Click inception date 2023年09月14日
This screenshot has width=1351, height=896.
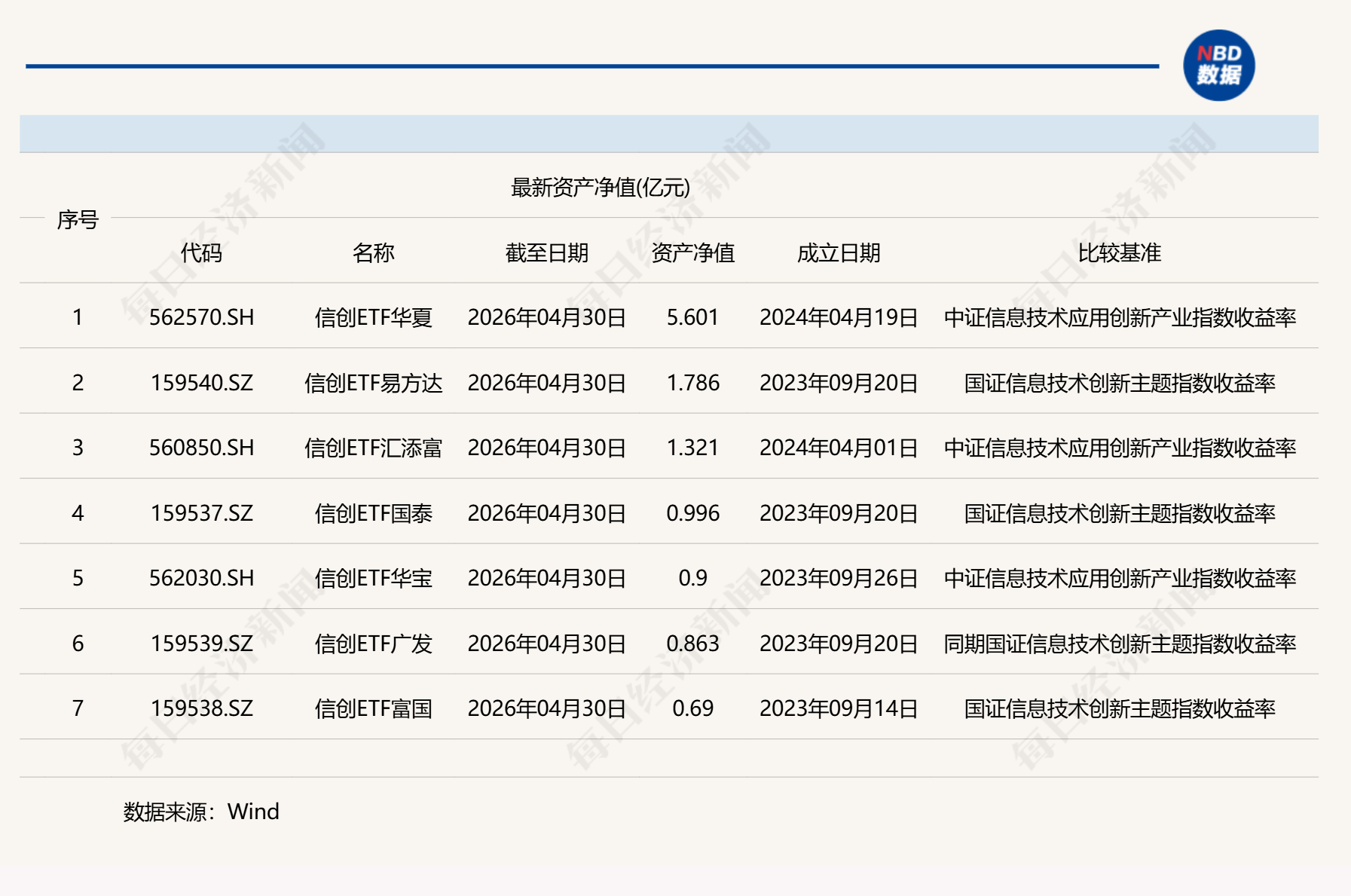click(x=839, y=708)
